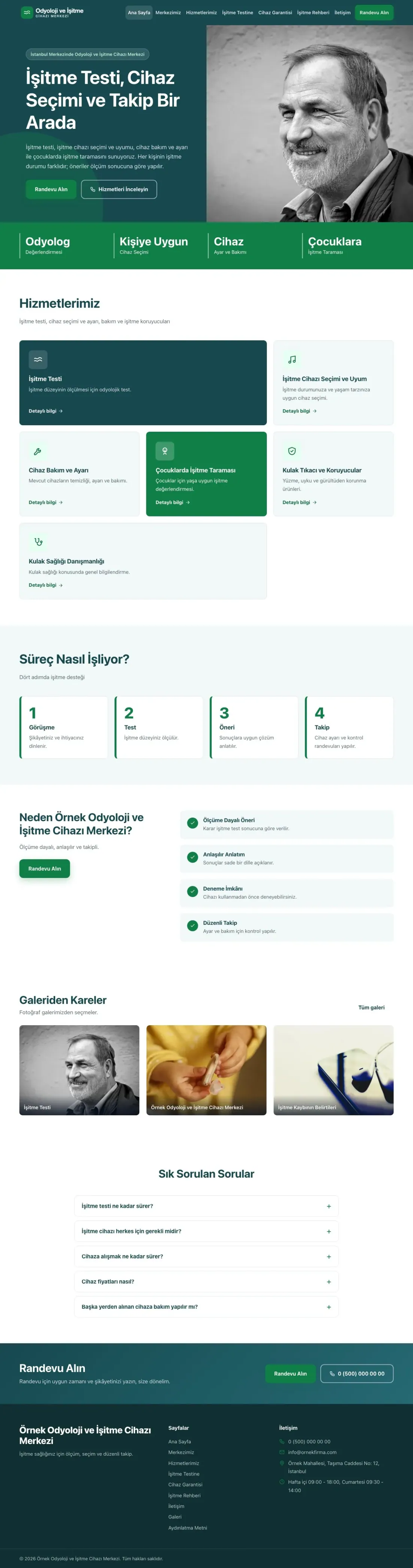This screenshot has width=413, height=1568.
Task: Open İşitme Testine nav item
Action: point(237,12)
